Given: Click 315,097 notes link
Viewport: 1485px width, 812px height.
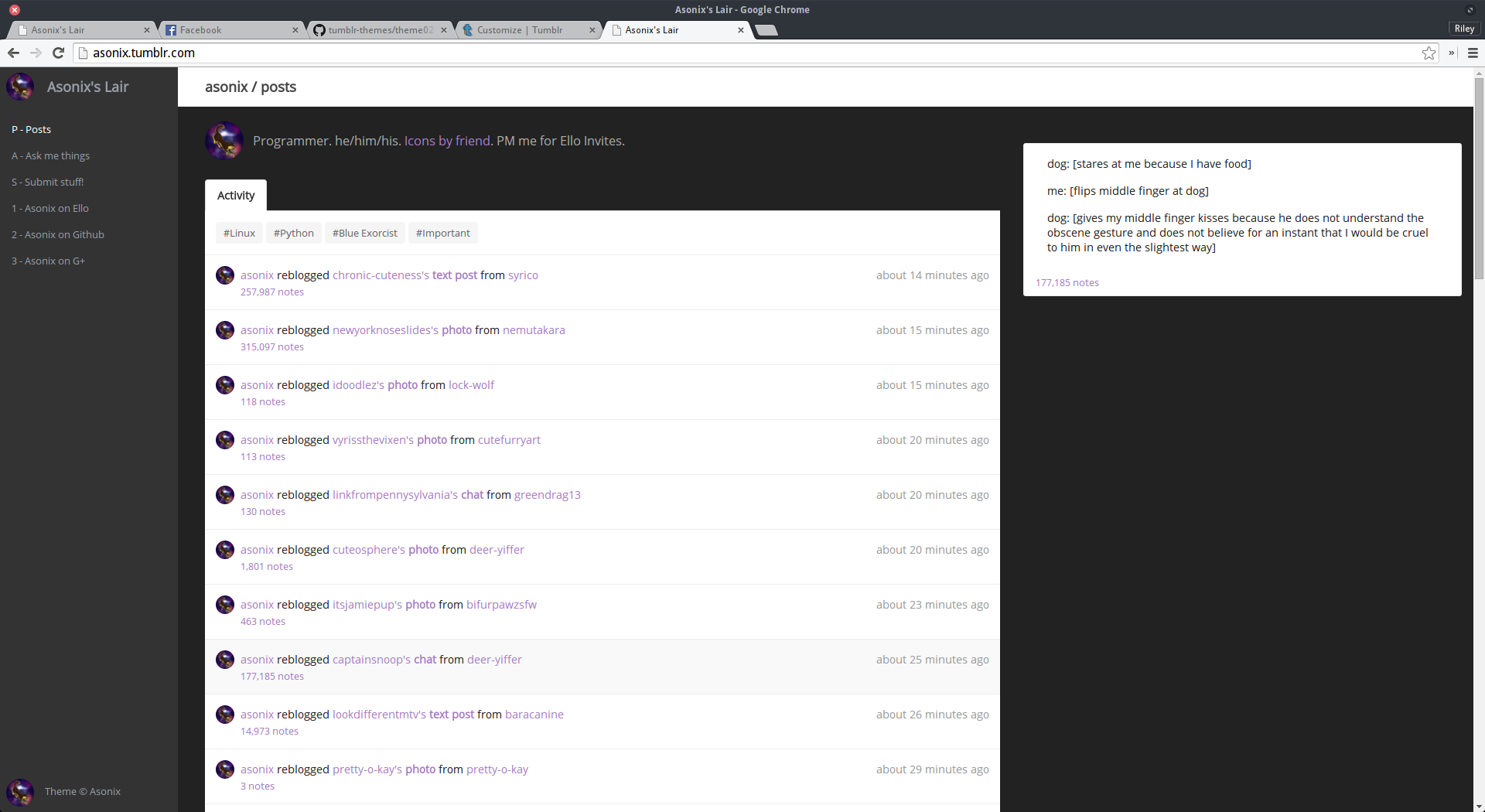Looking at the screenshot, I should (x=272, y=347).
